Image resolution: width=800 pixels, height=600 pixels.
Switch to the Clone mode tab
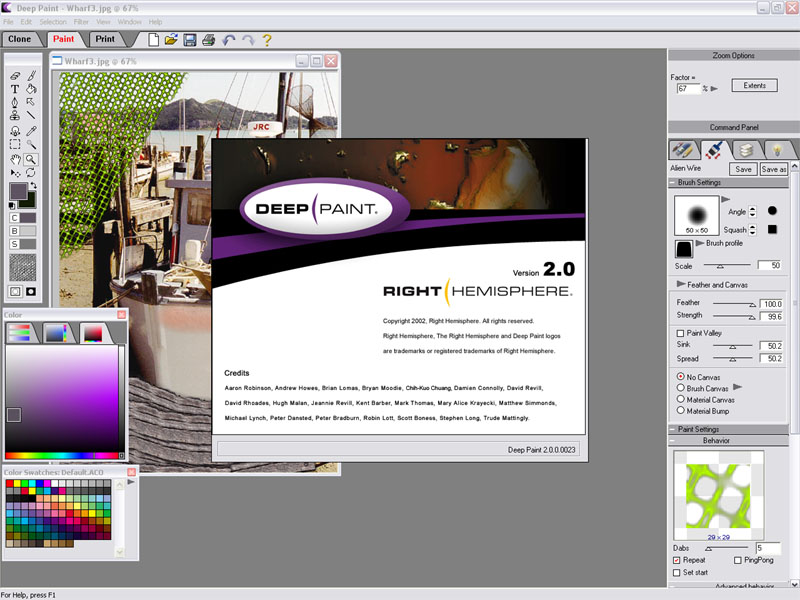point(19,39)
